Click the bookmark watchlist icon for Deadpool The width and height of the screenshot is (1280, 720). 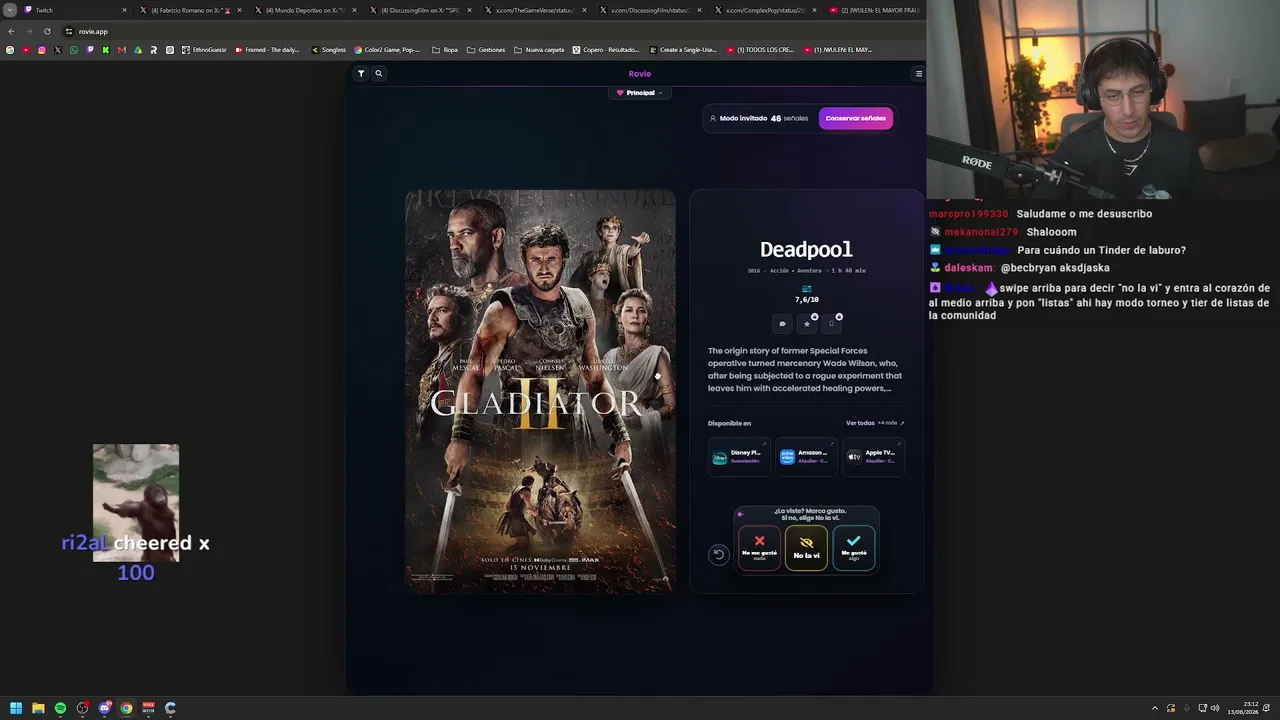pos(831,324)
